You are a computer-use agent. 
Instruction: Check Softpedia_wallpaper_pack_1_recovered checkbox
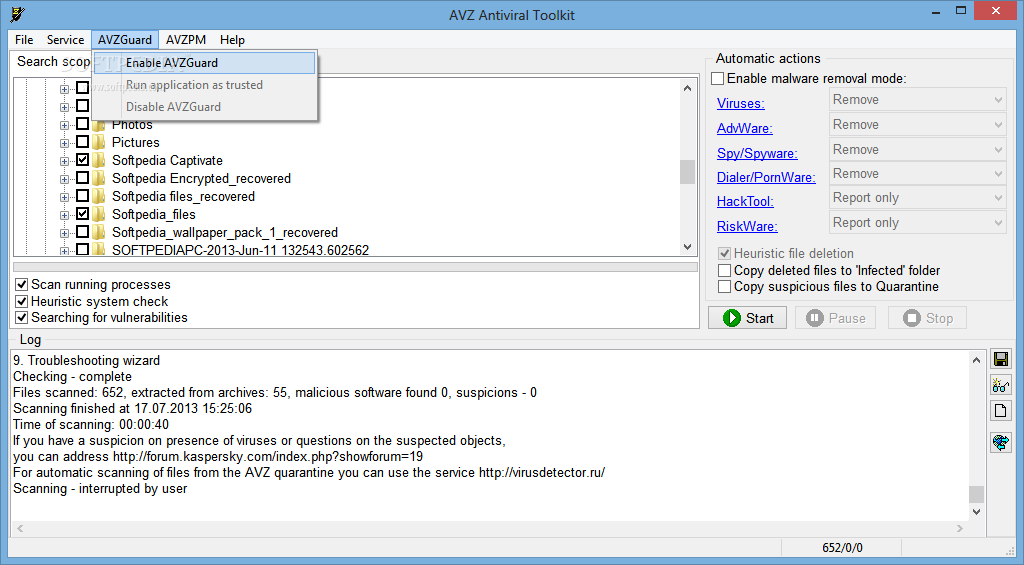click(x=82, y=231)
